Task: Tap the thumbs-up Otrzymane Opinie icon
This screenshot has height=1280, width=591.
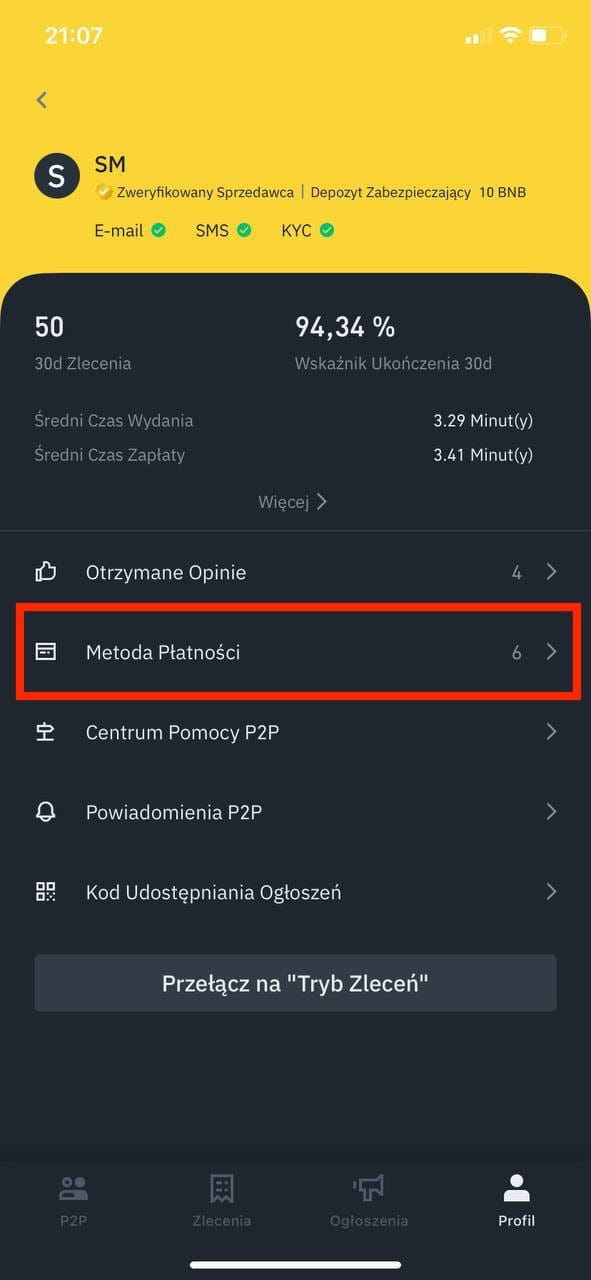Action: click(46, 572)
